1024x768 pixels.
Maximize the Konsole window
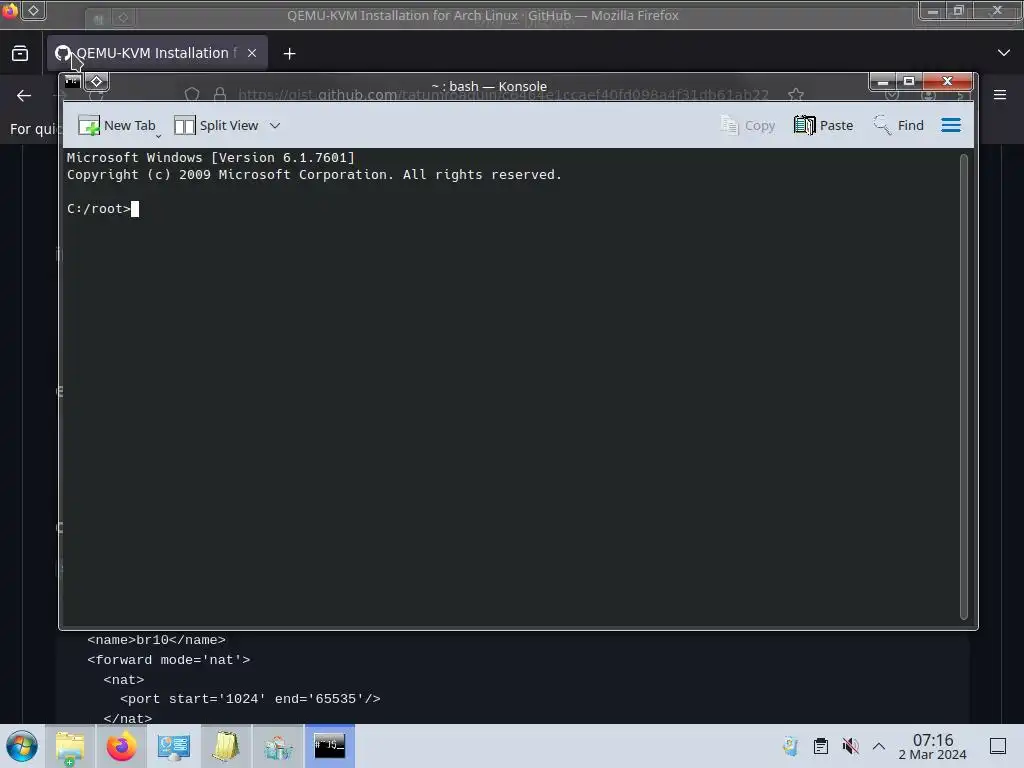(x=908, y=82)
